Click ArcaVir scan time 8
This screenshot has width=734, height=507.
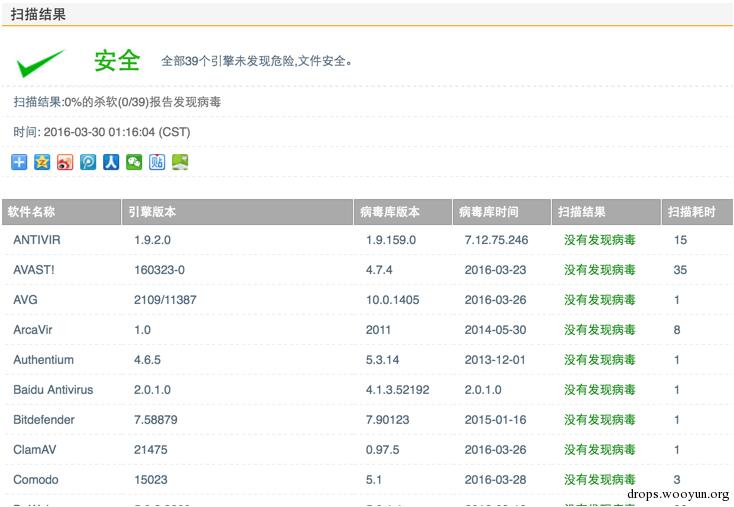tap(677, 330)
